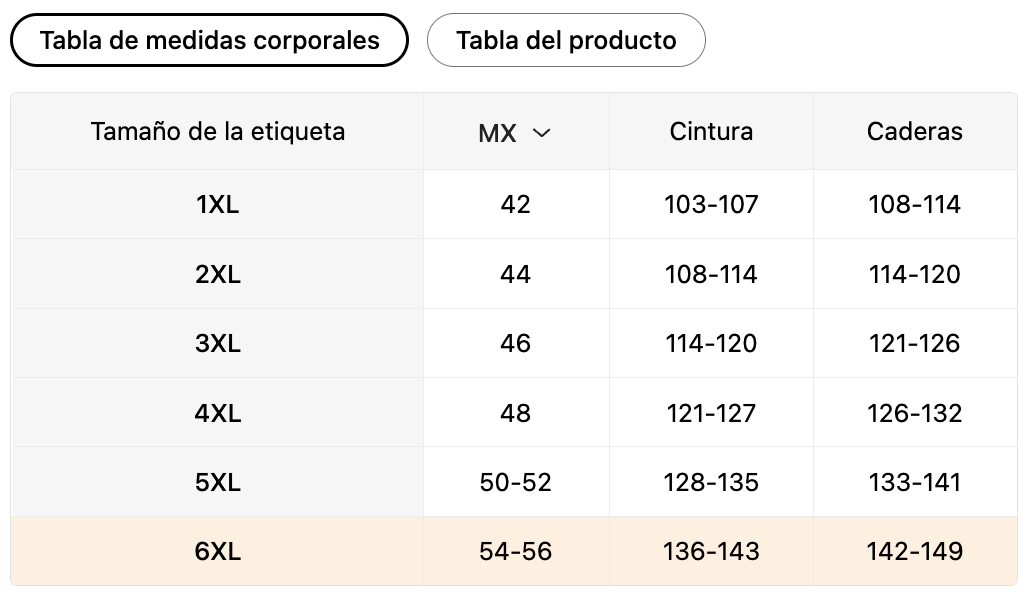
Task: Select the 3XL size row label
Action: point(218,343)
